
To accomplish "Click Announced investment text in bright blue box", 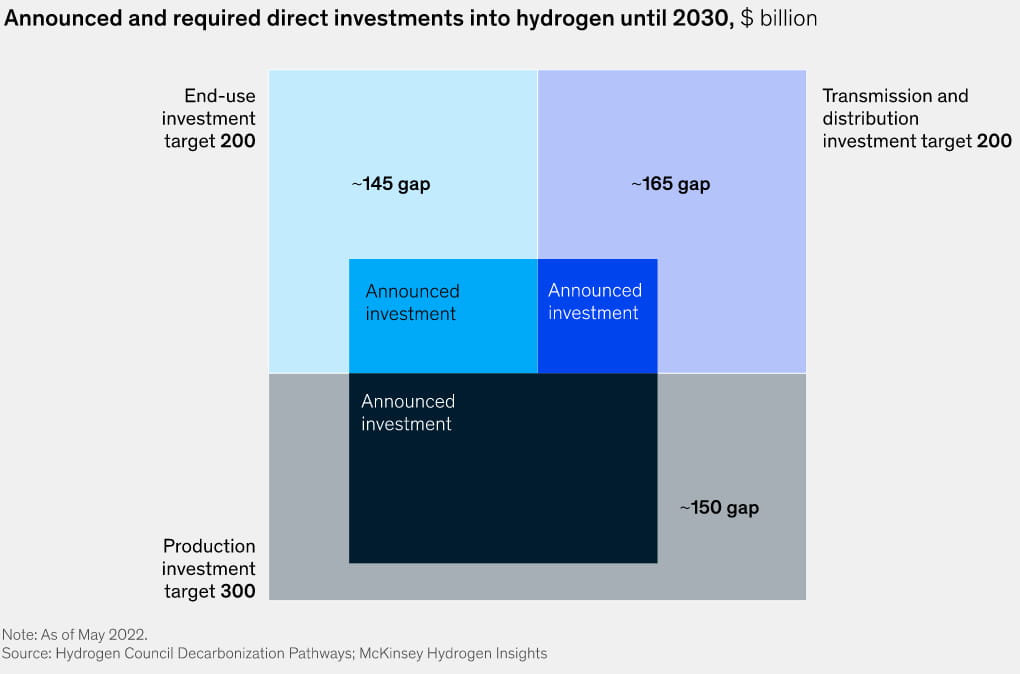I will pyautogui.click(x=412, y=302).
